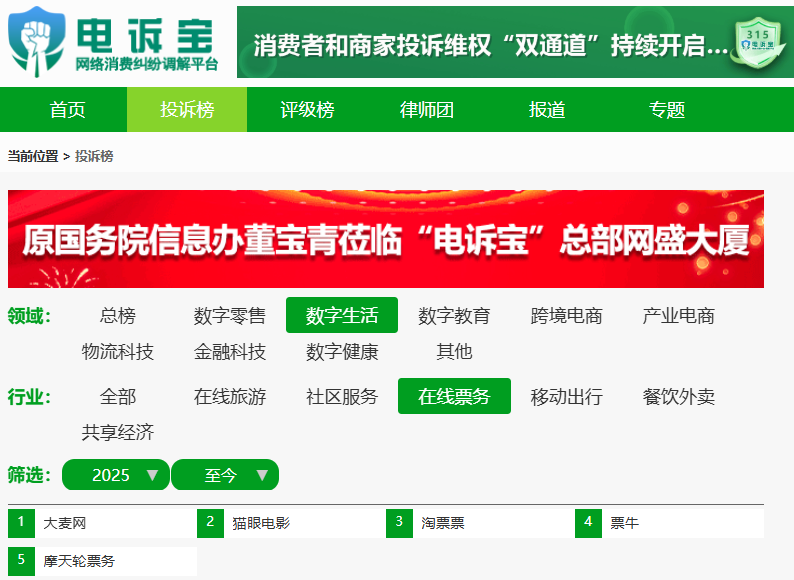Select 金融科技 domain filter

coord(229,351)
